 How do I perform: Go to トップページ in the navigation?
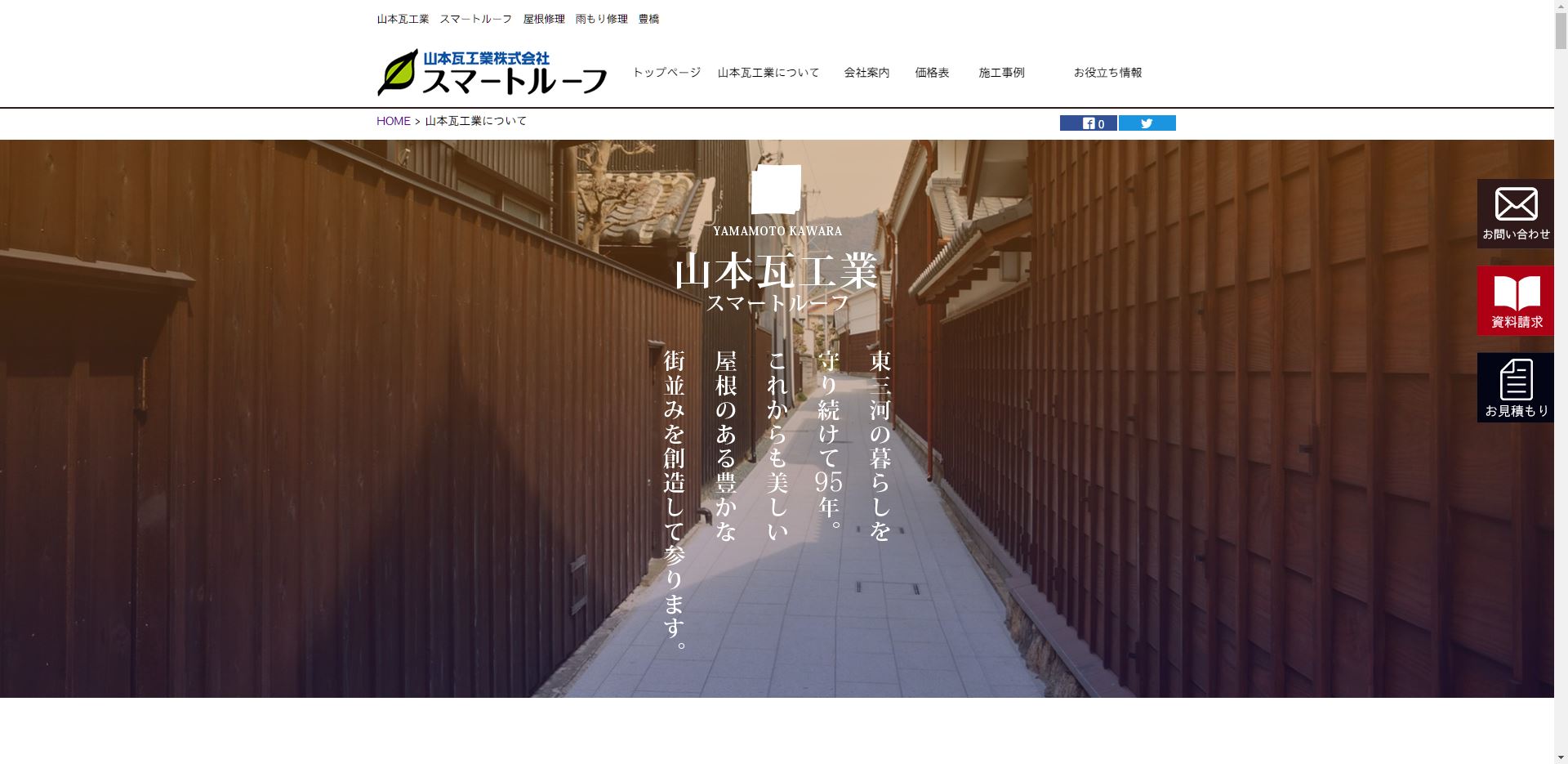(666, 73)
